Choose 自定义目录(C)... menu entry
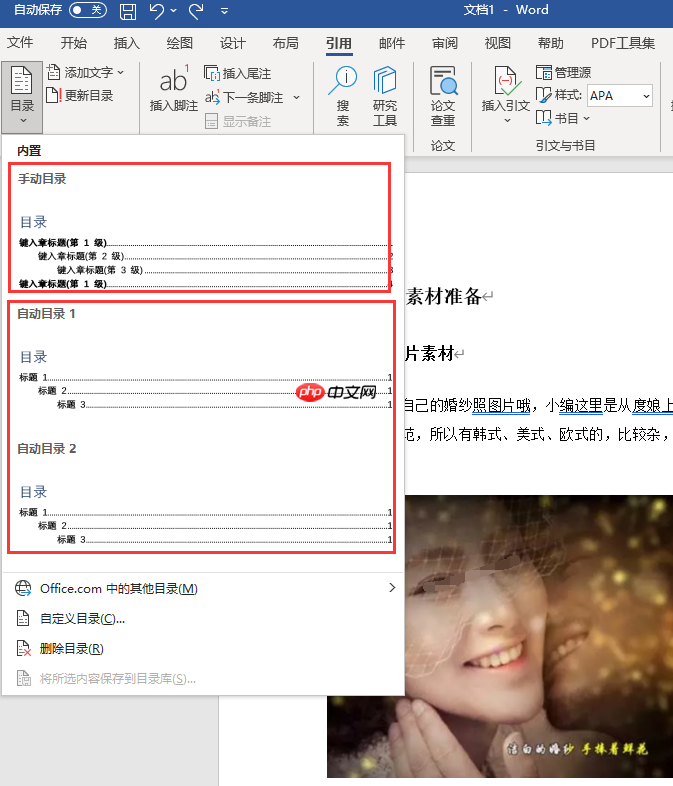The width and height of the screenshot is (673, 786). (203, 619)
